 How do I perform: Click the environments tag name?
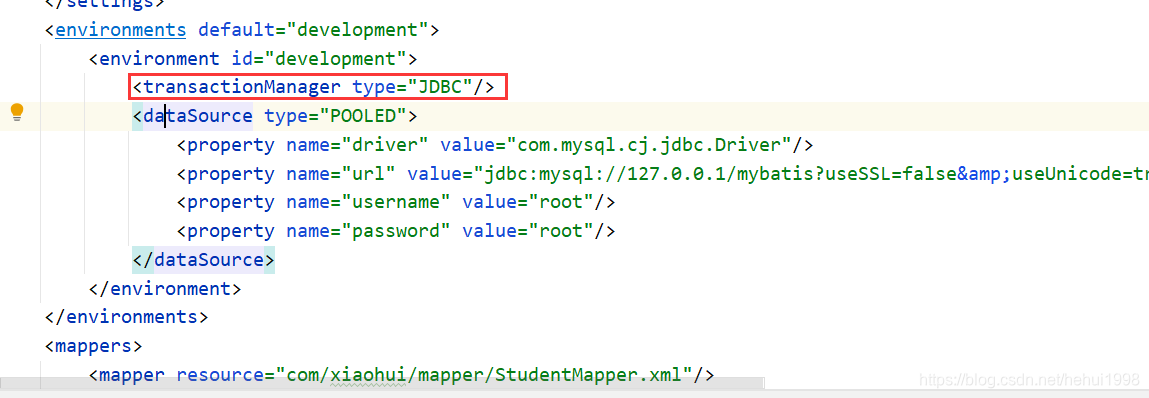coord(121,30)
